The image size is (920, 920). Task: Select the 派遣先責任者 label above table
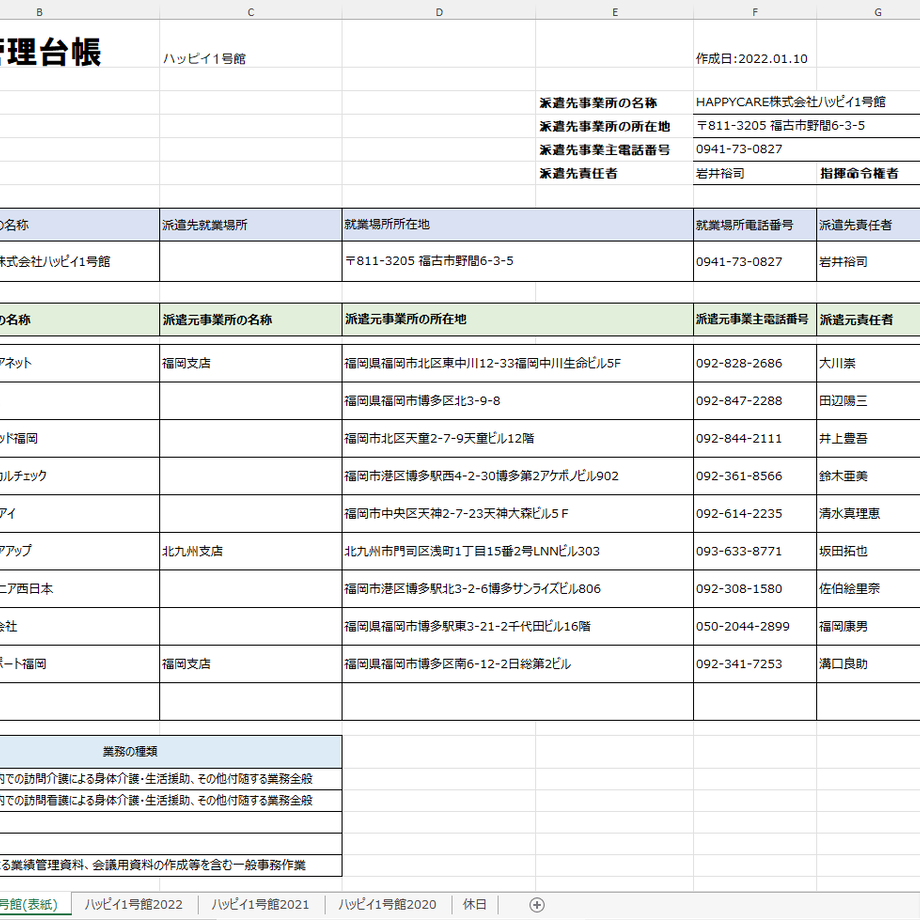[x=614, y=173]
